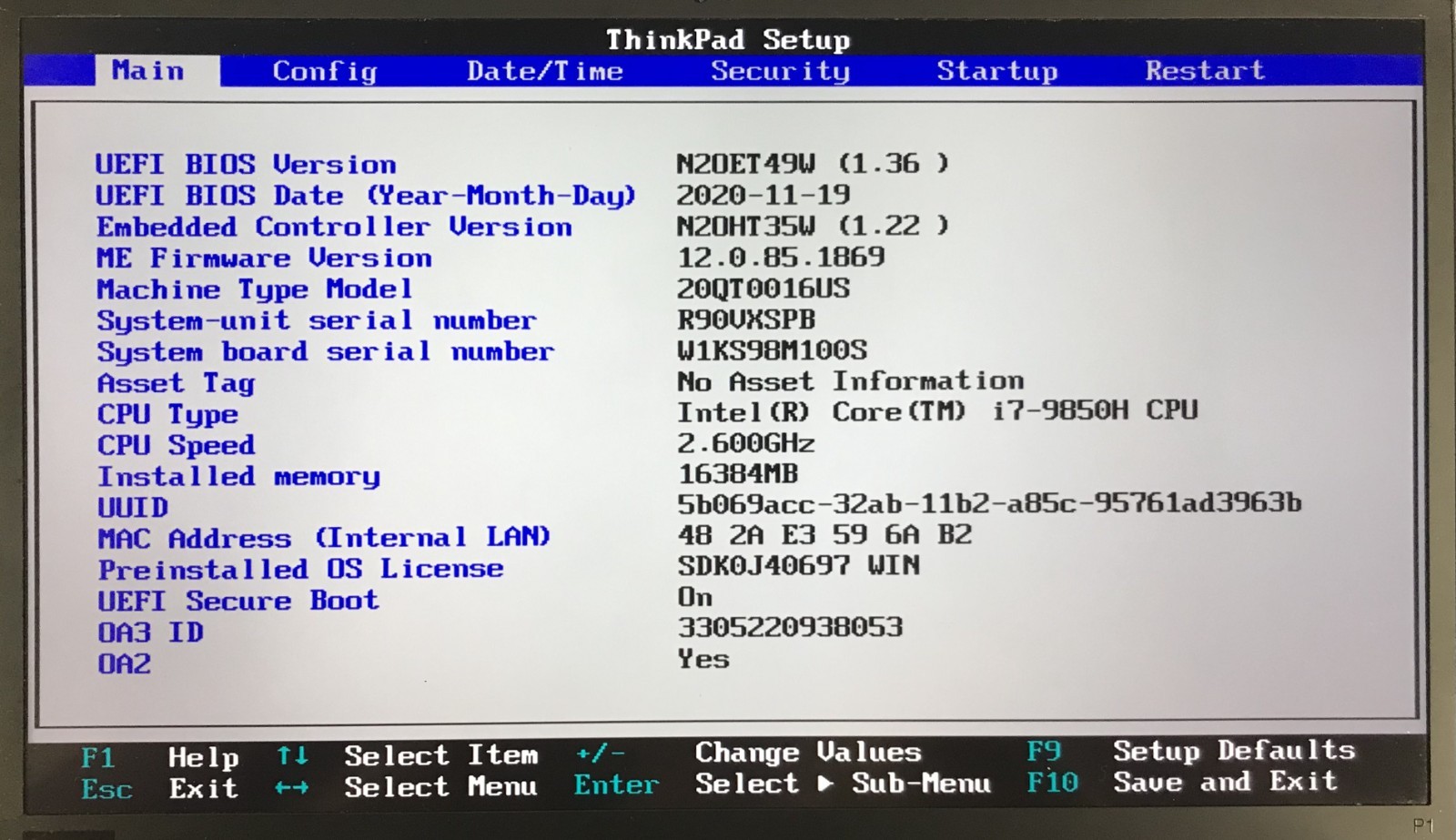Select MAC Address (Internal LAN) label
1456x840 pixels.
click(324, 538)
